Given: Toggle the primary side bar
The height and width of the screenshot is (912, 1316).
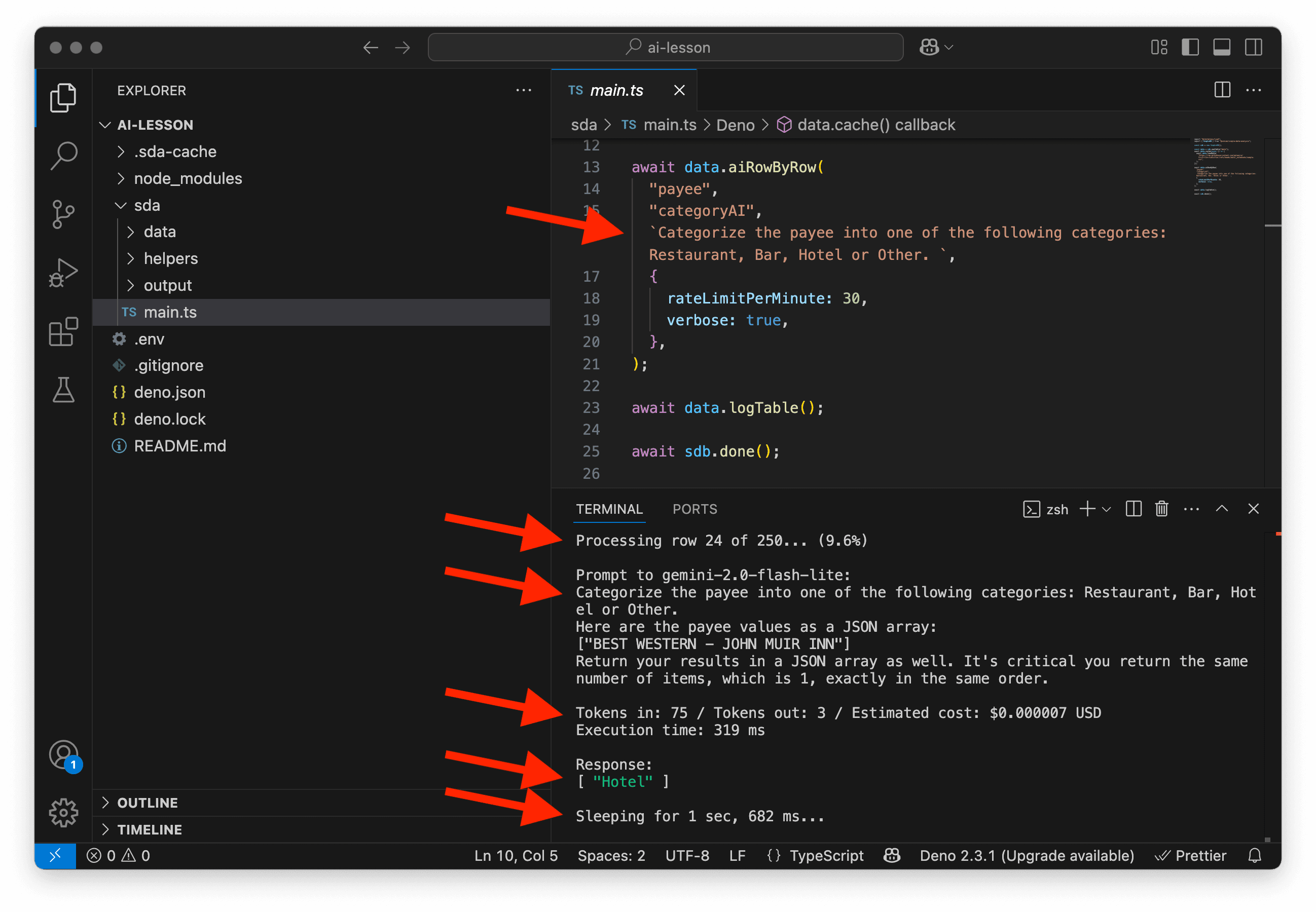Looking at the screenshot, I should pyautogui.click(x=1190, y=48).
